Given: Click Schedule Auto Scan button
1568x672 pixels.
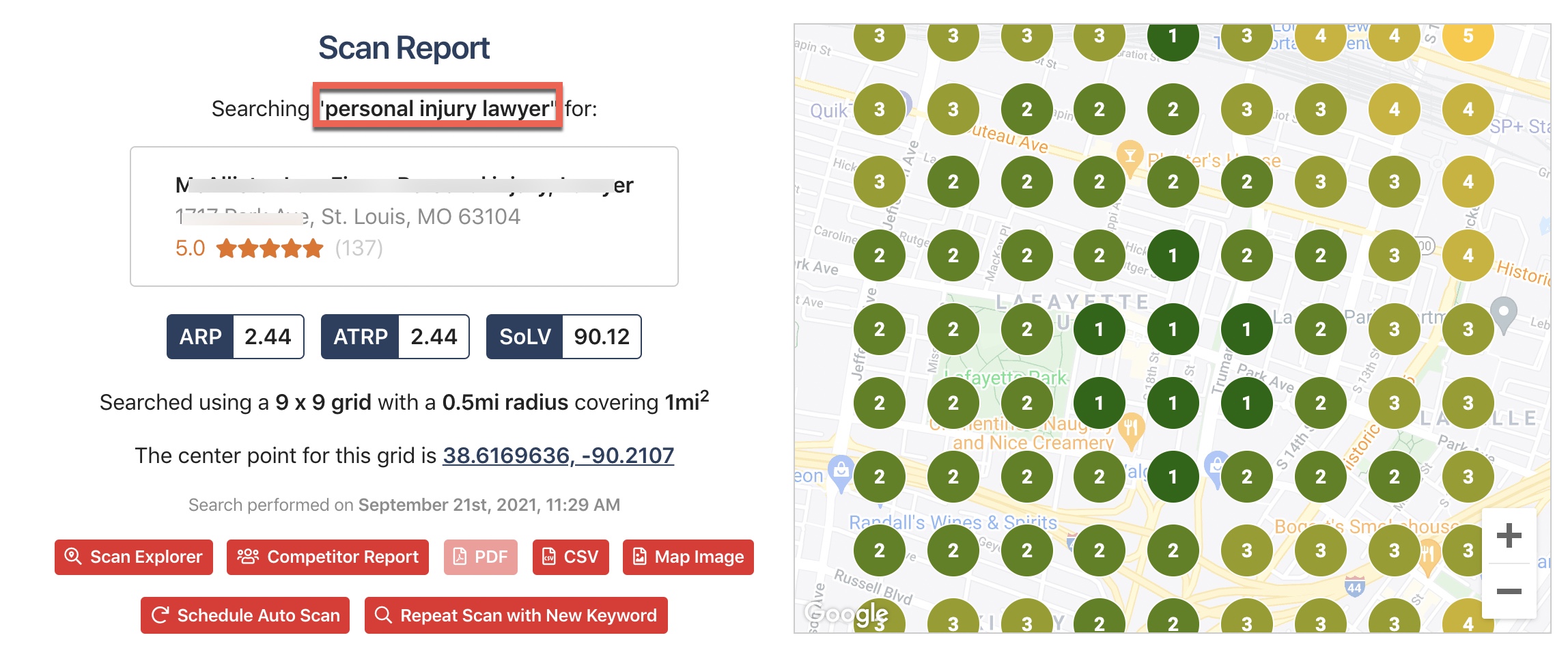Looking at the screenshot, I should pos(245,615).
